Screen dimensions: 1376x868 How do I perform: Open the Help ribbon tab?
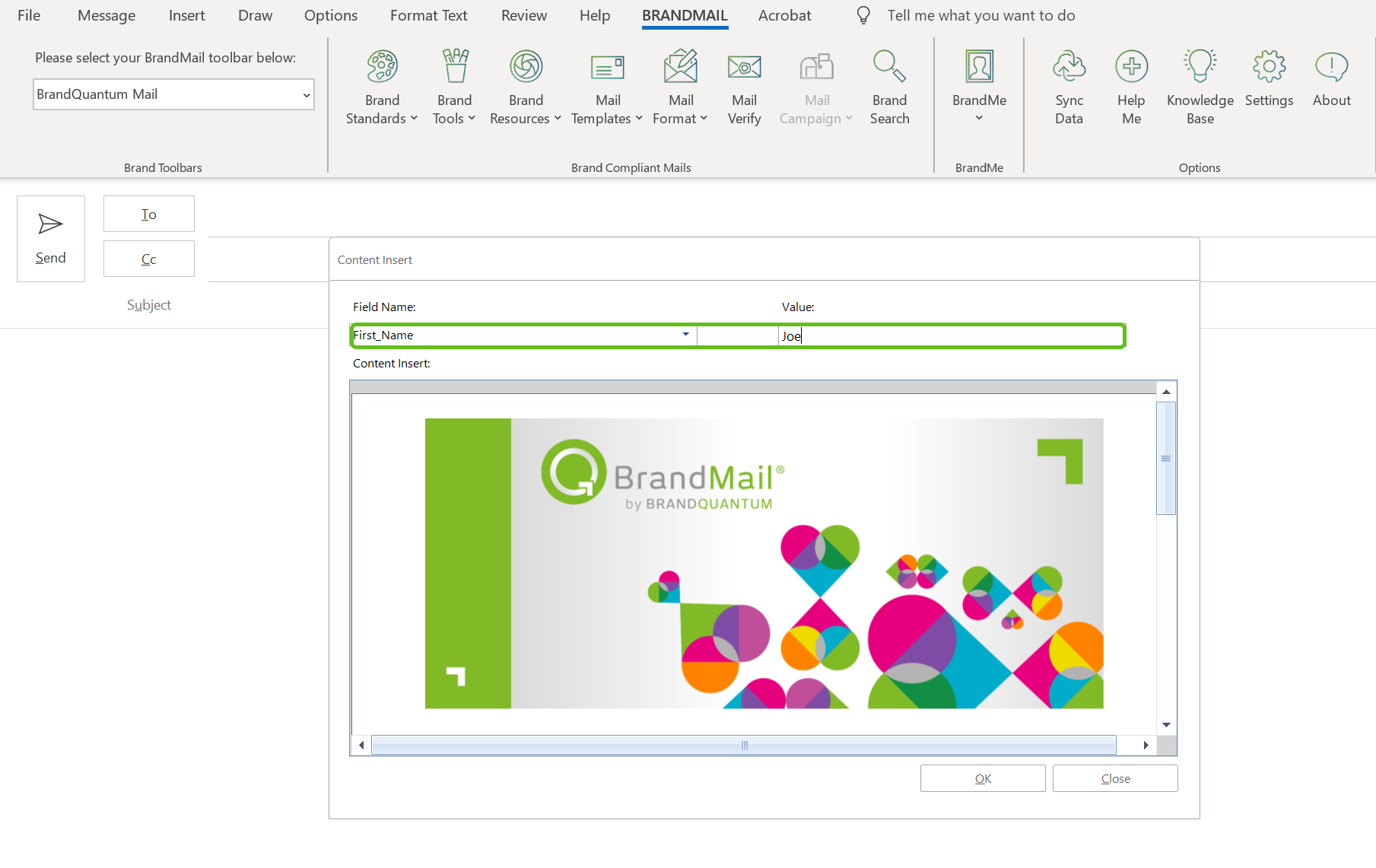click(x=595, y=15)
